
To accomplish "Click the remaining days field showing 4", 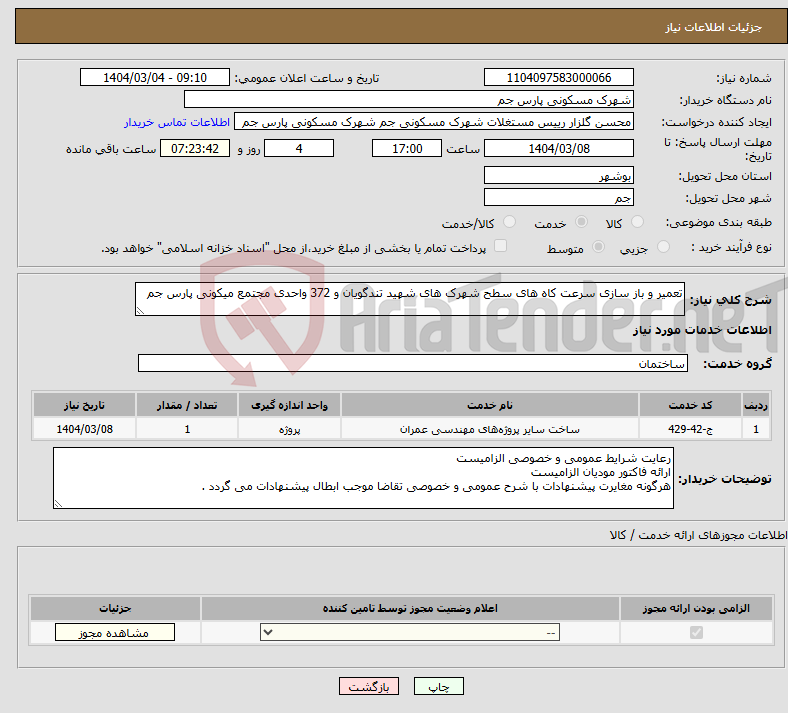I will pos(299,149).
